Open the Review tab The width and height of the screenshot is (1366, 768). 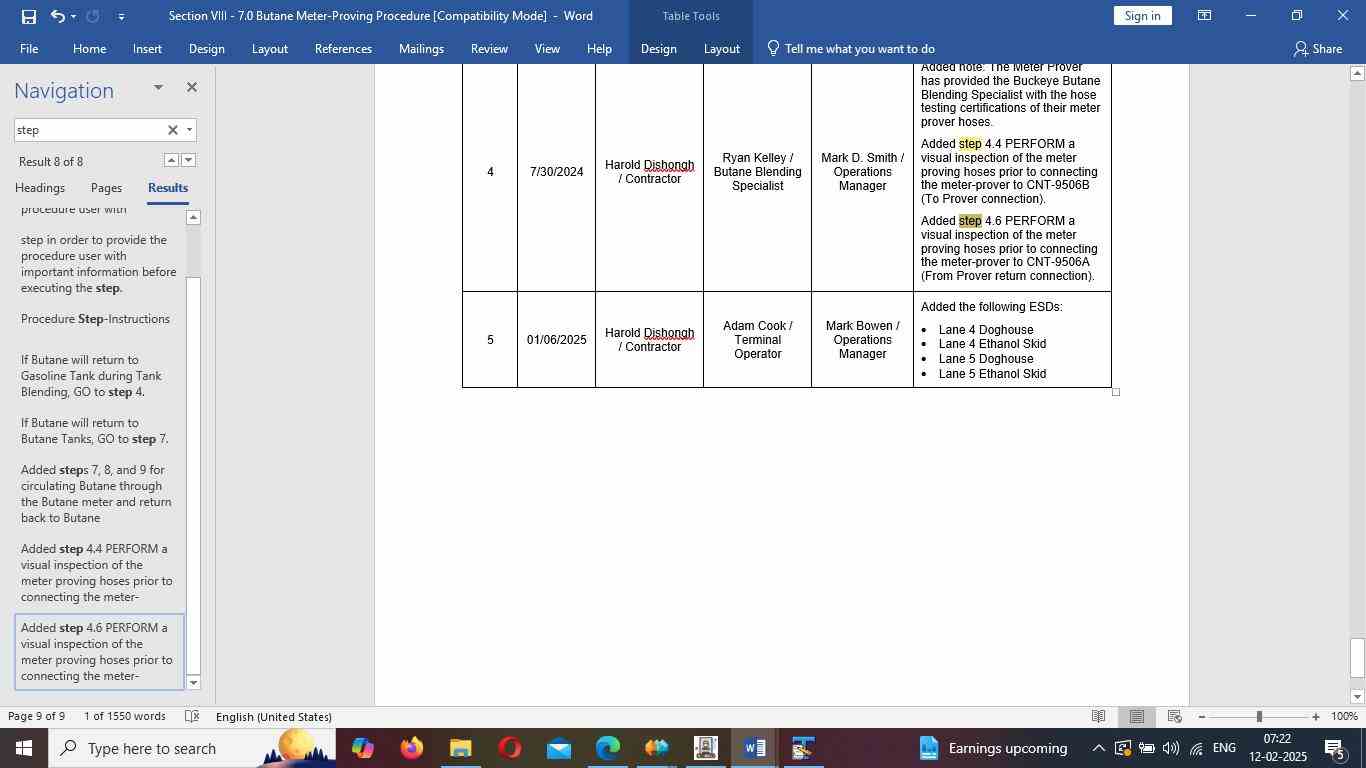pos(489,48)
